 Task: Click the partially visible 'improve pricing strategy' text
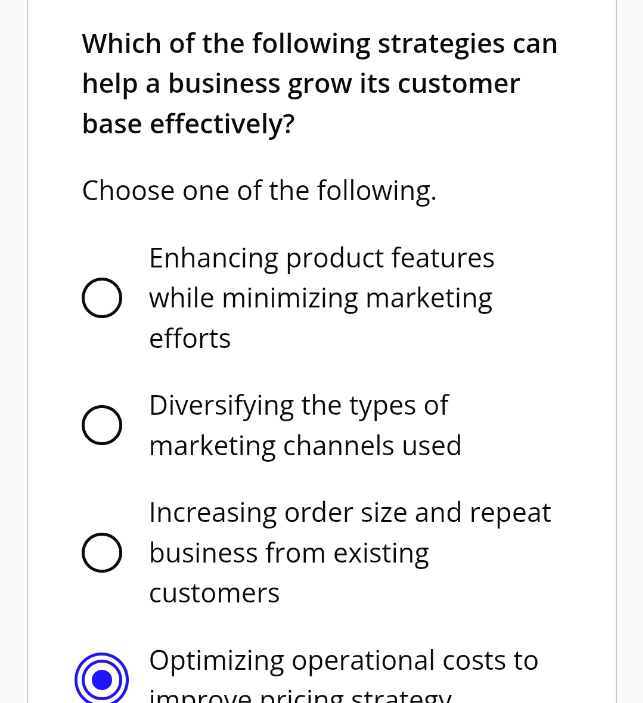tap(300, 696)
